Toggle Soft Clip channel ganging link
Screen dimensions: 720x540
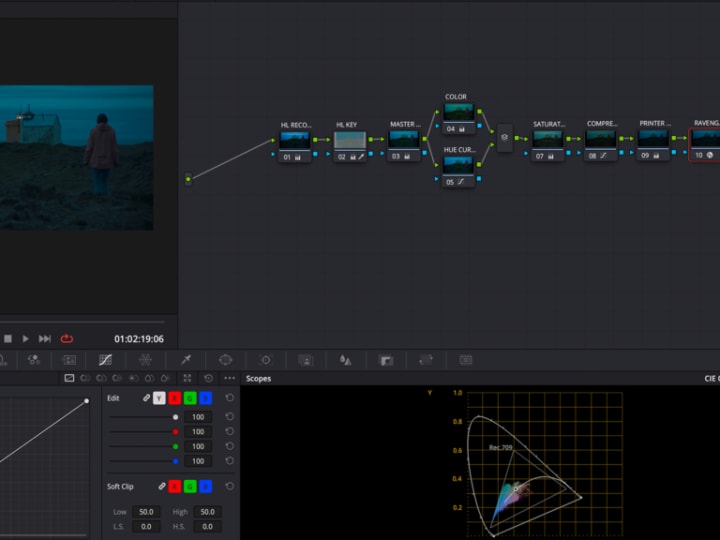click(x=162, y=486)
